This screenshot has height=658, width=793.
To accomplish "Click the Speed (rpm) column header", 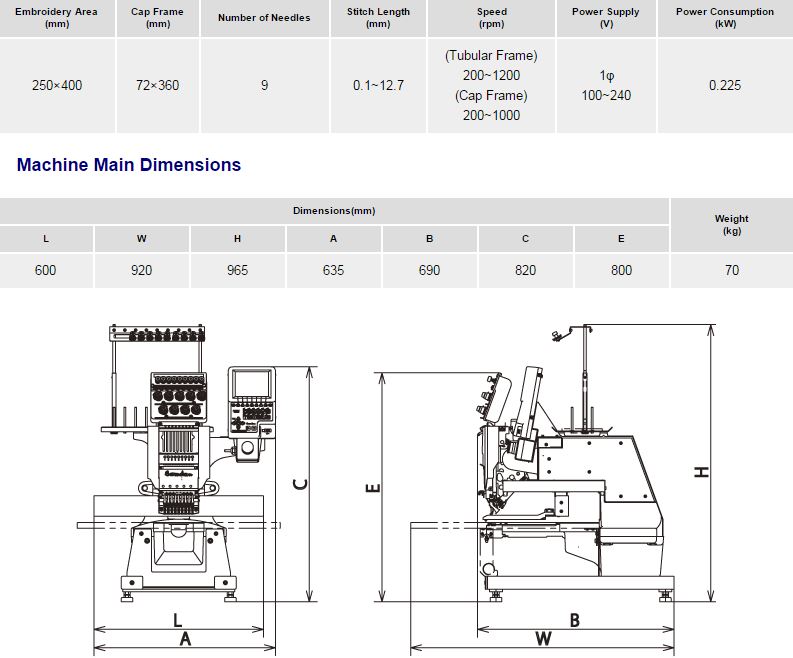I will click(492, 18).
